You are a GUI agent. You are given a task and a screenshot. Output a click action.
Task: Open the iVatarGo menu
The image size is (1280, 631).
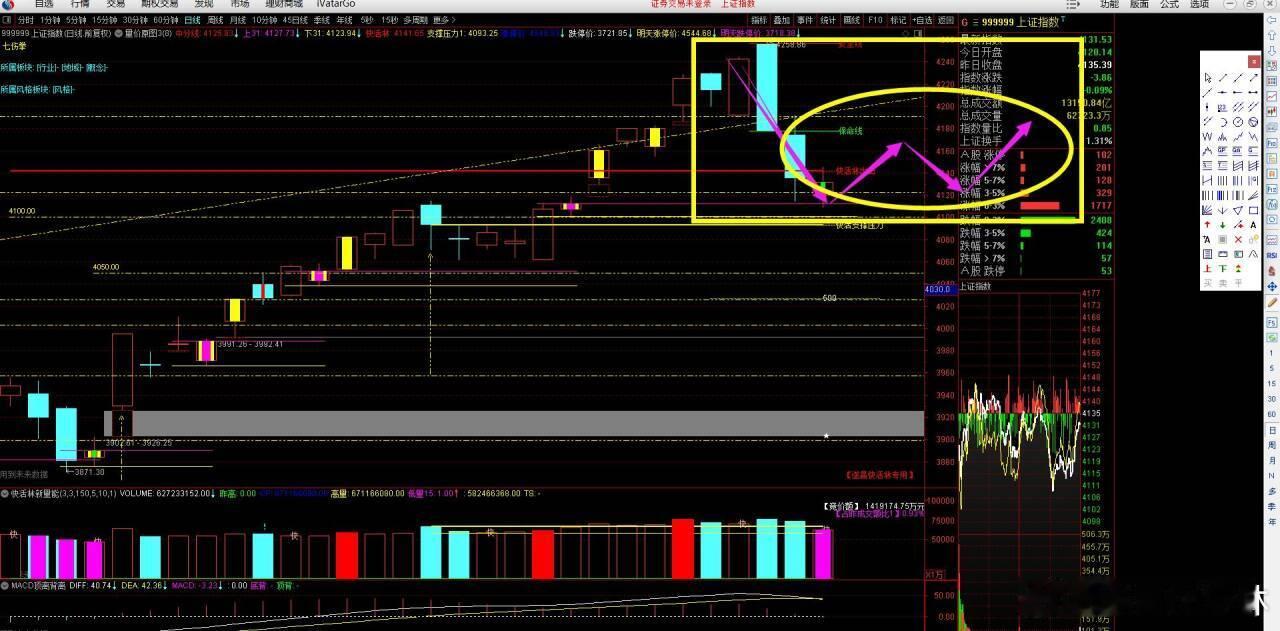pyautogui.click(x=336, y=4)
